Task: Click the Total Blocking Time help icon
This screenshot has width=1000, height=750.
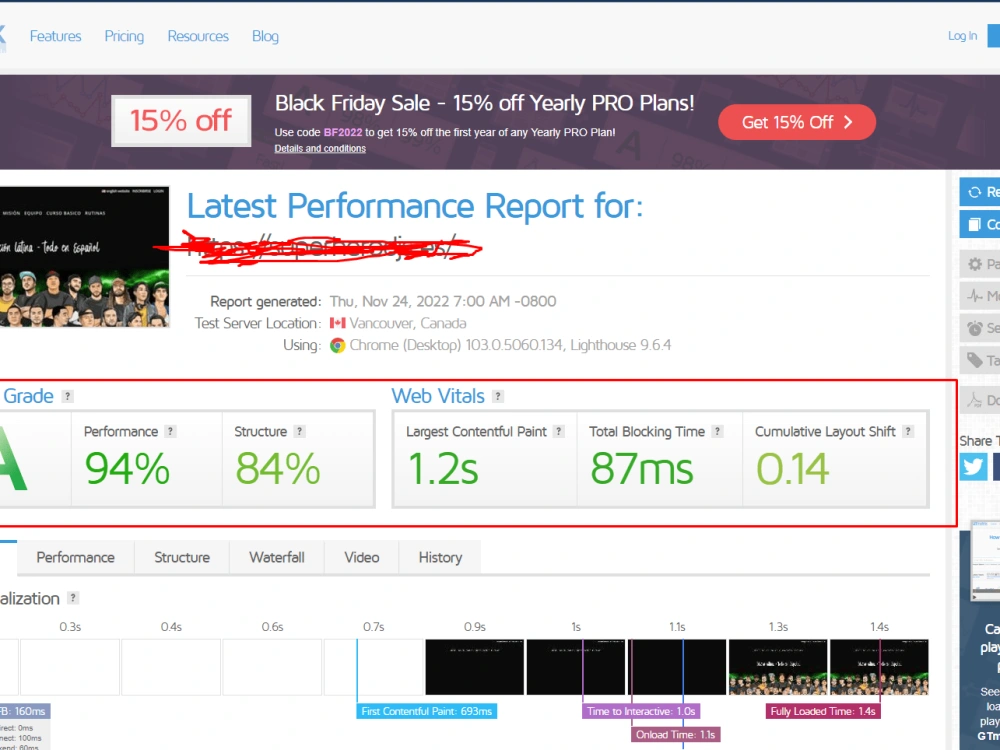Action: click(717, 431)
